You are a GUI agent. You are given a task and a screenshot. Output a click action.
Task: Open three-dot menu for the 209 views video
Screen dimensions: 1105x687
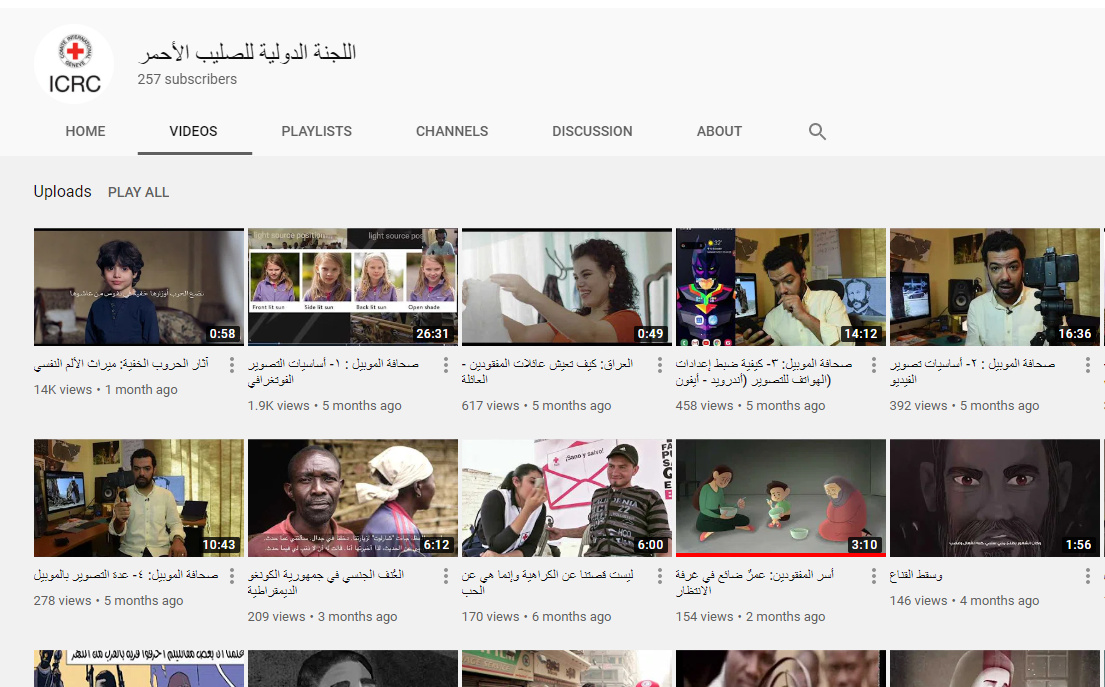click(x=447, y=576)
